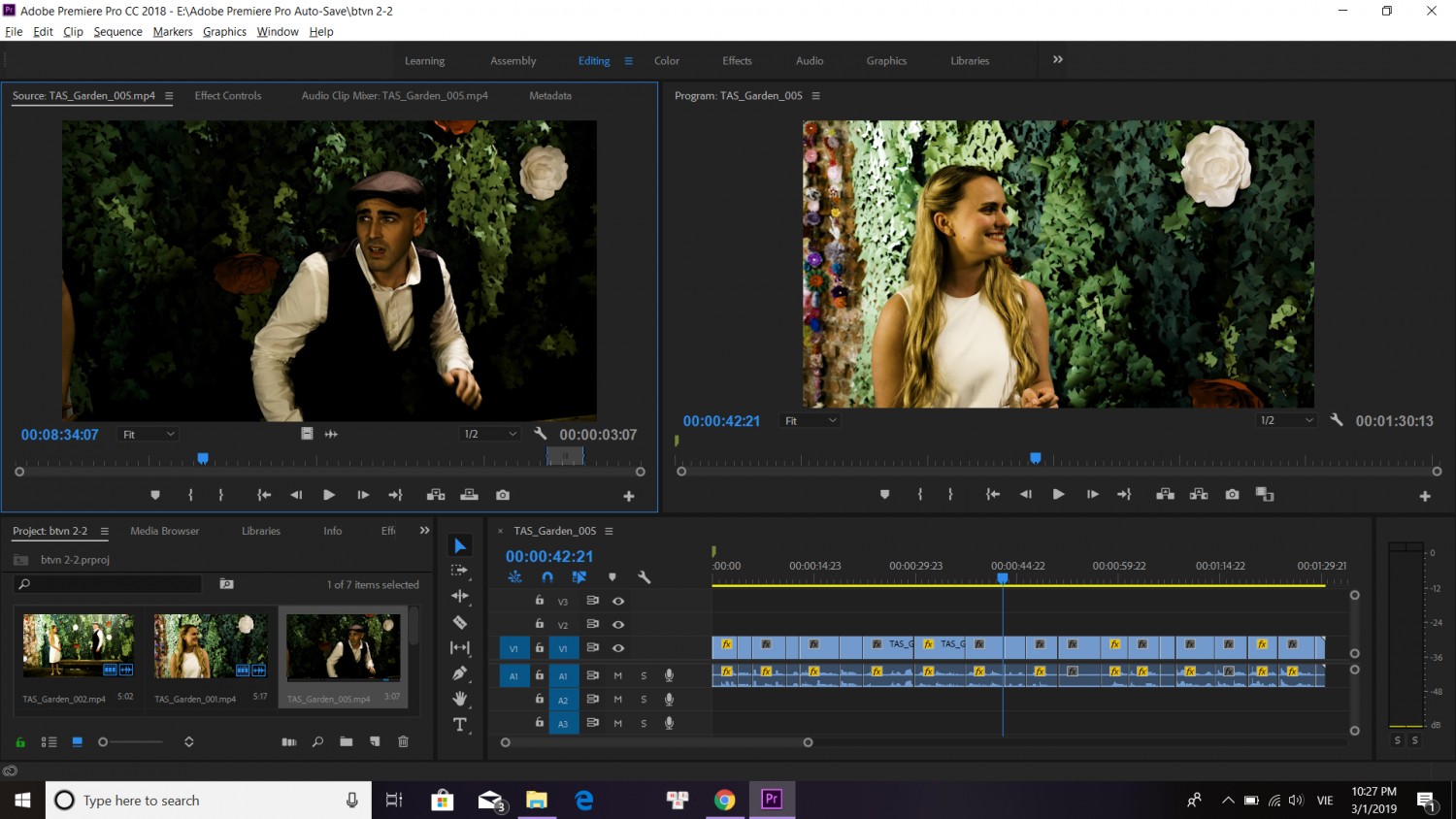Viewport: 1456px width, 819px height.
Task: Select the TAS_Garden_002.mp4 thumbnail
Action: (79, 646)
